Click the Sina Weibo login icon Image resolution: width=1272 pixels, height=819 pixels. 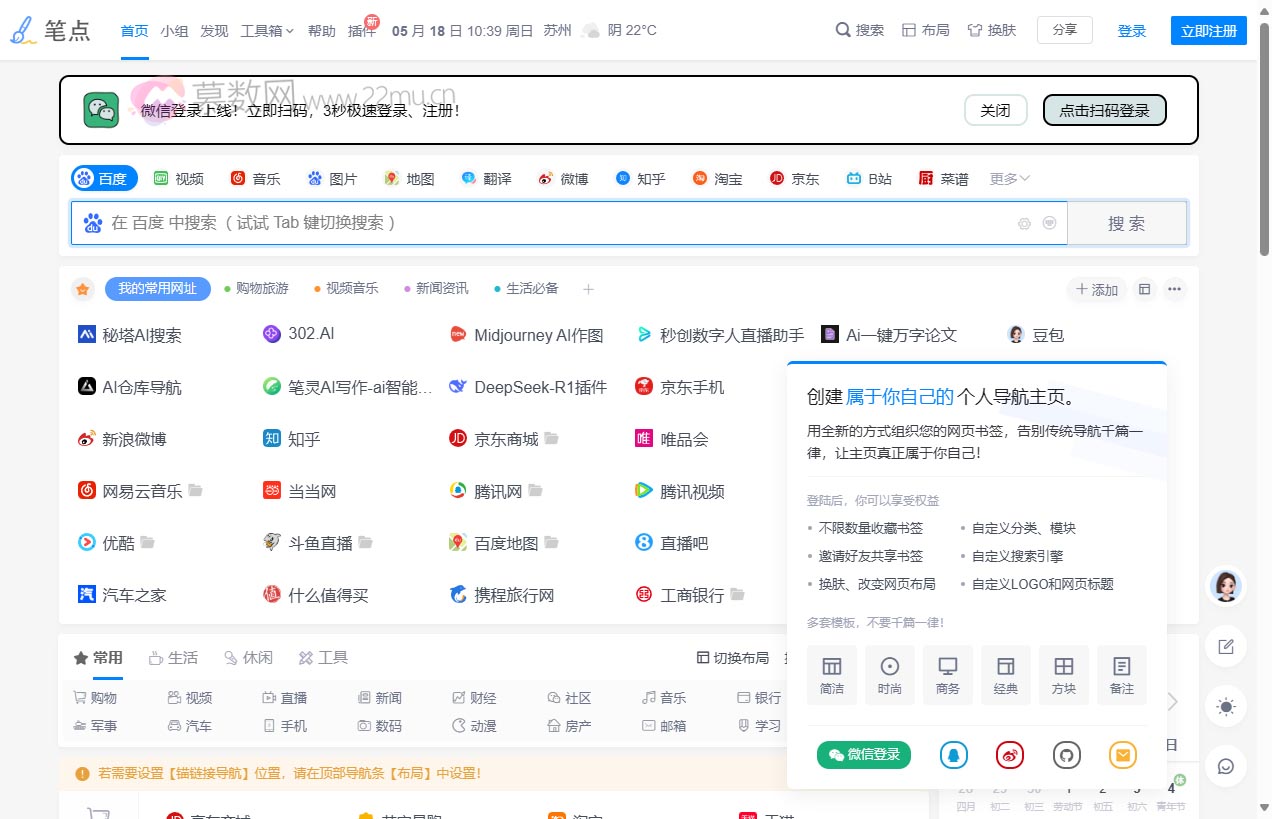click(1009, 755)
